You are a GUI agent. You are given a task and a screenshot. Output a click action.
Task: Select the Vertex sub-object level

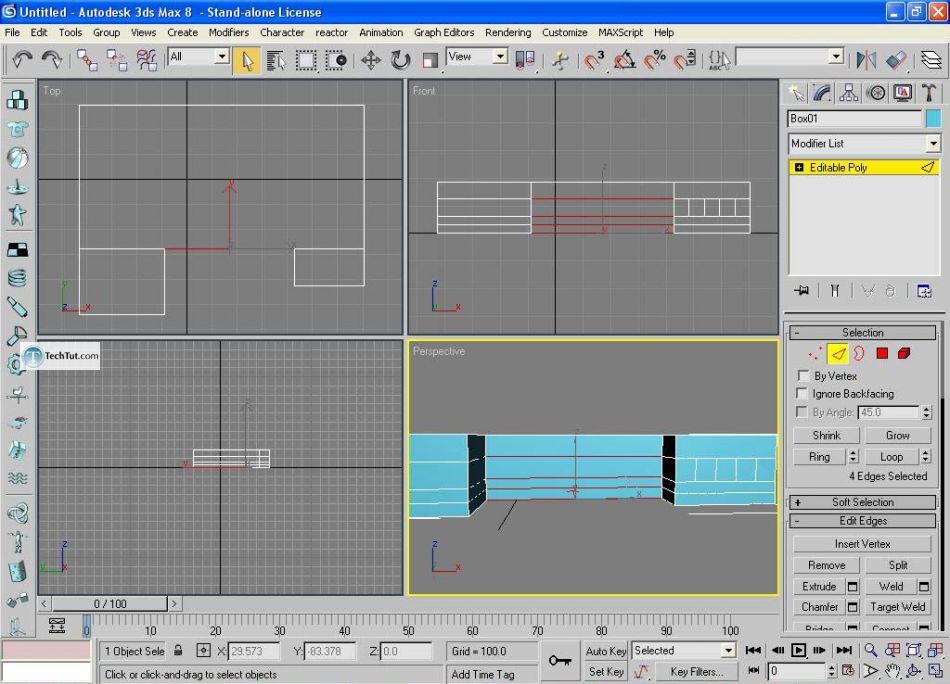click(x=815, y=353)
